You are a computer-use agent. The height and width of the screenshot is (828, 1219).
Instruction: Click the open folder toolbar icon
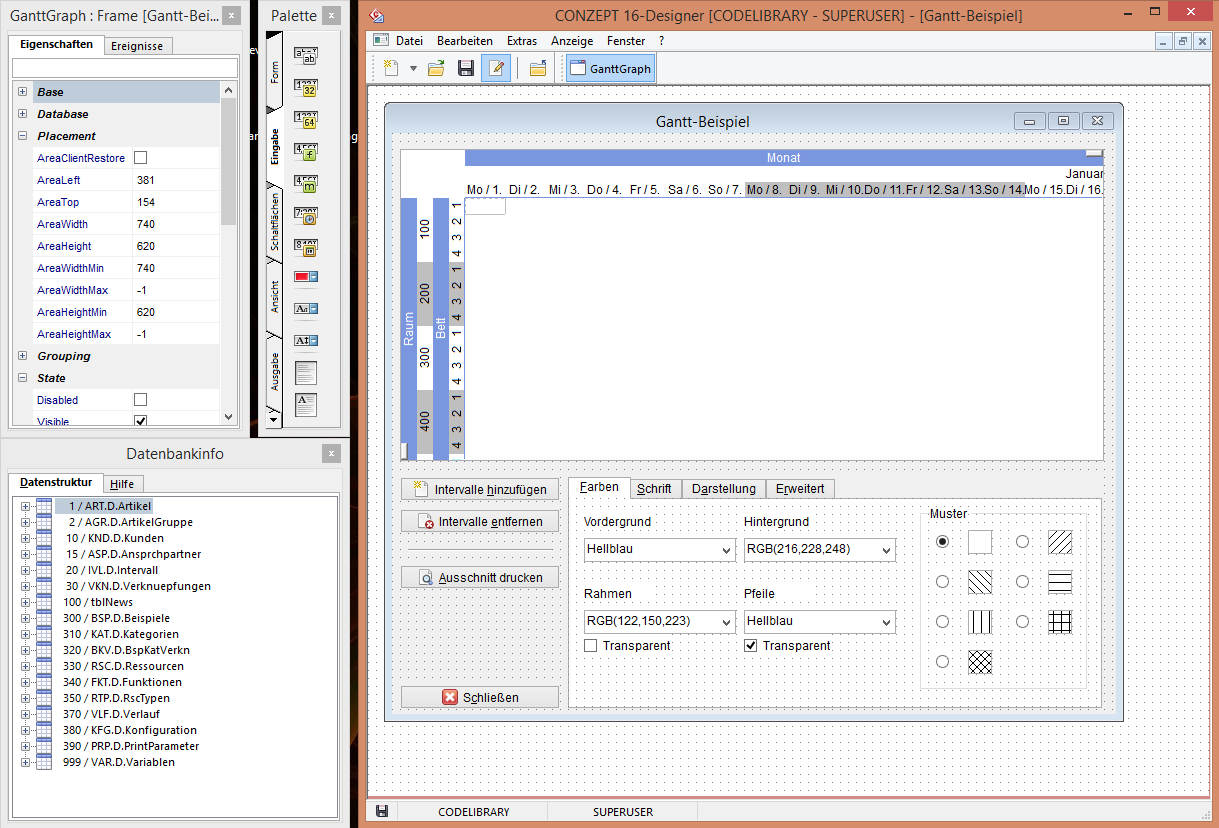pos(436,68)
